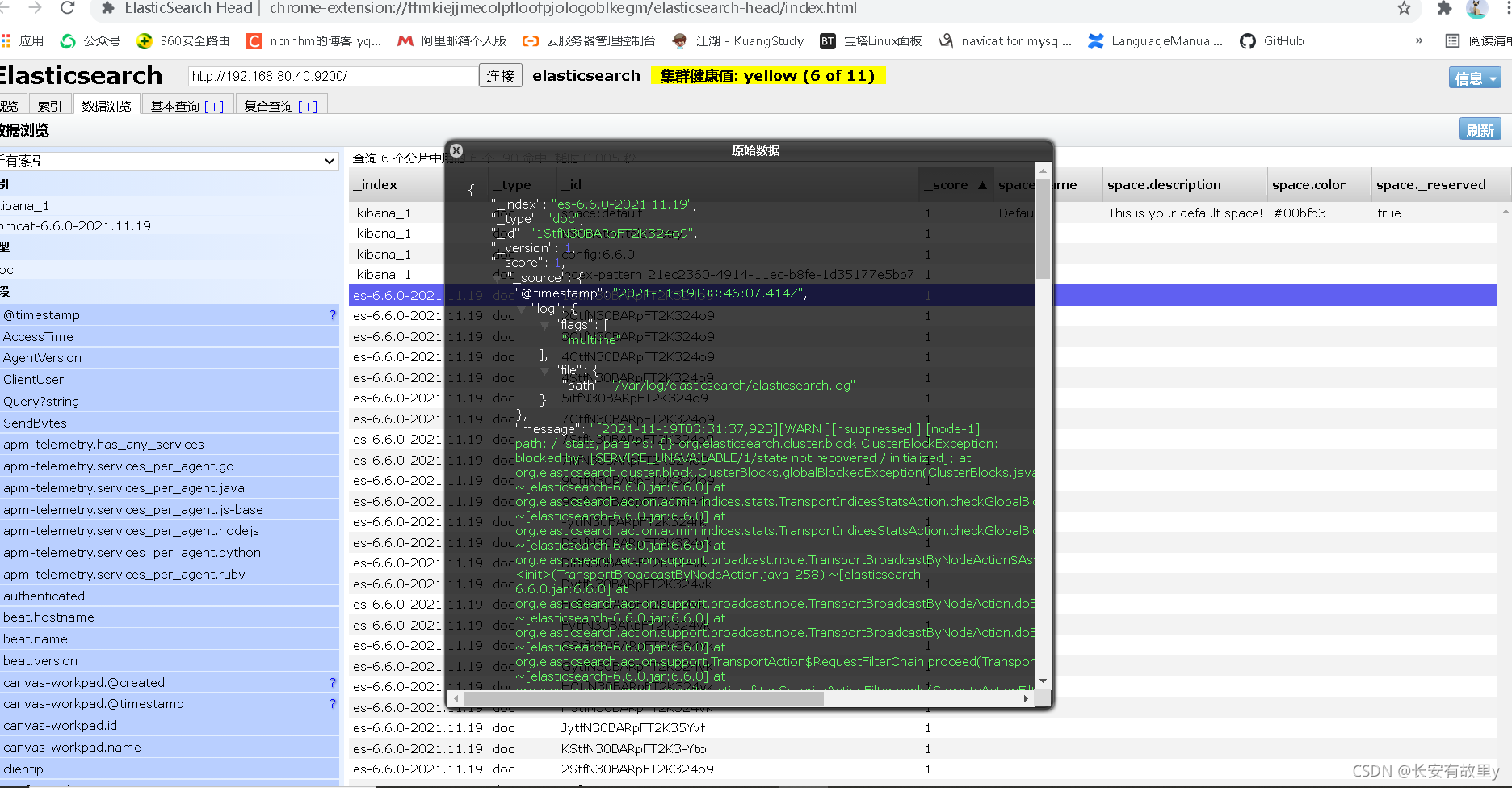Viewport: 1512px width, 788px height.
Task: Collapse the "file" node in JSON
Action: tap(545, 370)
